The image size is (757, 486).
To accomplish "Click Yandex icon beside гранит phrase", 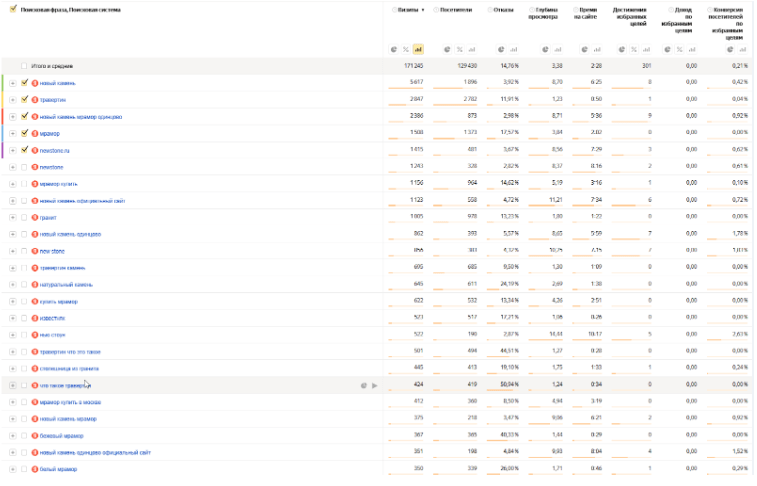I will (35, 218).
